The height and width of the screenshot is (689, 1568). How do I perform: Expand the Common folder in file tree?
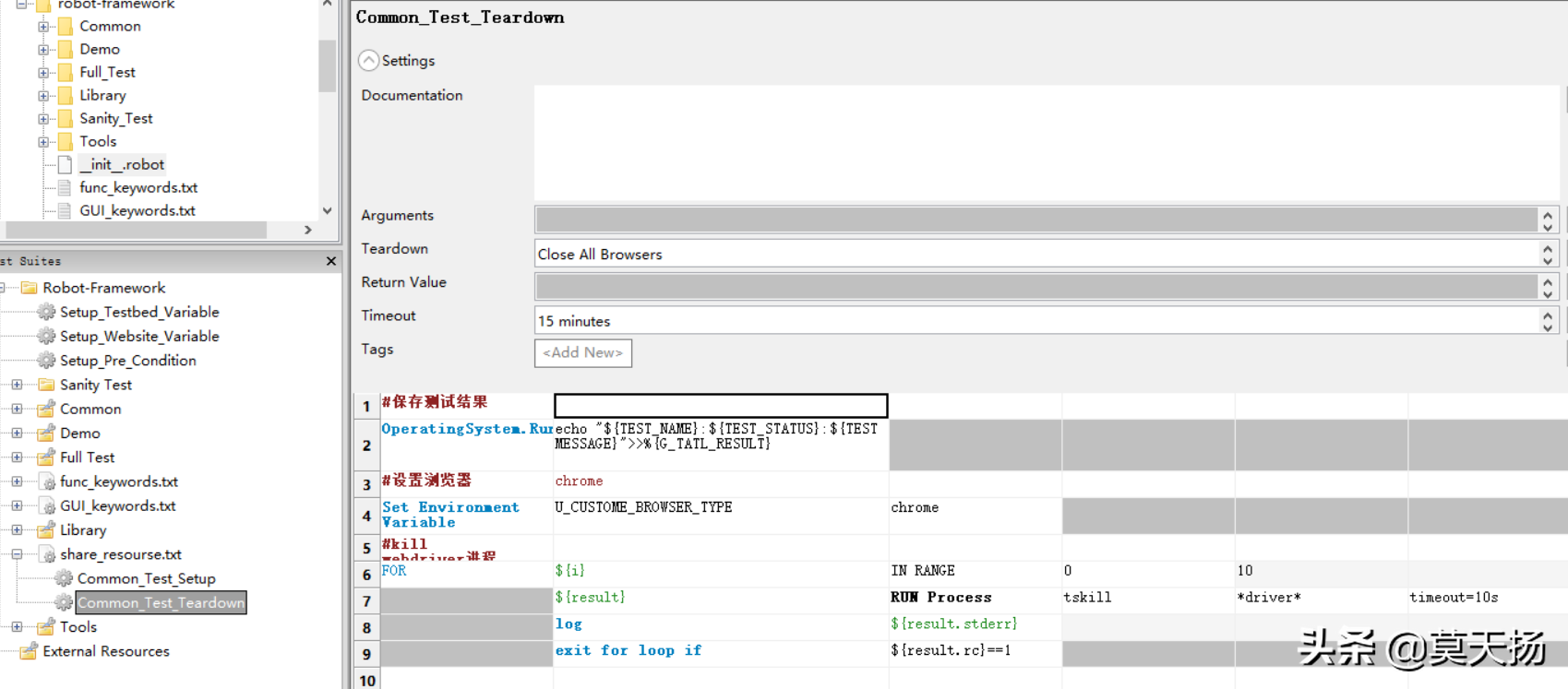pyautogui.click(x=43, y=27)
